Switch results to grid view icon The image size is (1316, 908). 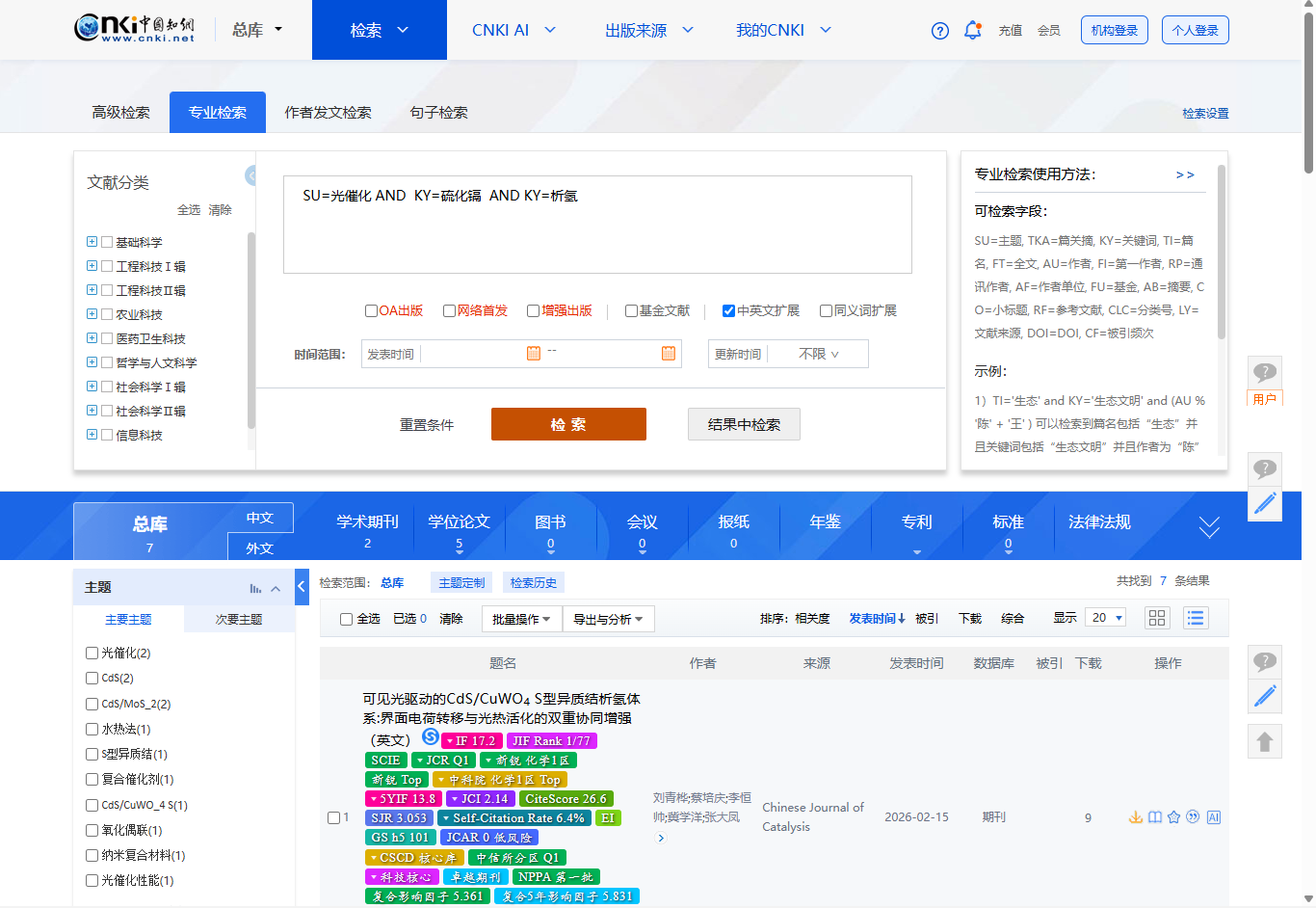click(1157, 618)
